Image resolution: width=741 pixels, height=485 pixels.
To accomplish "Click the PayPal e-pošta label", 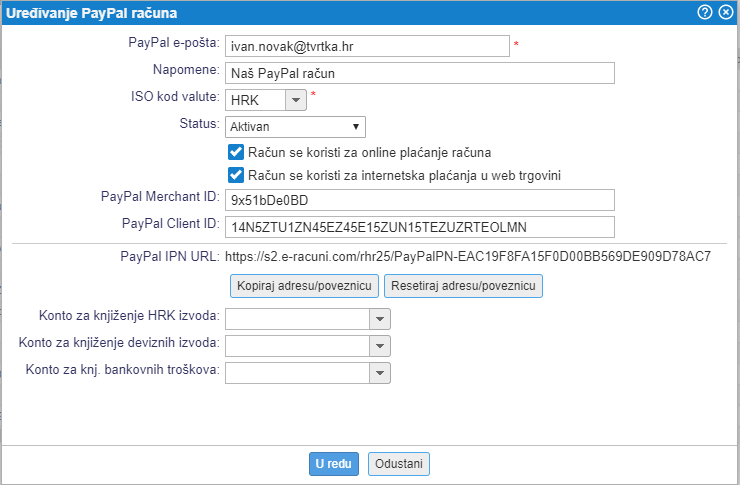I will [x=174, y=43].
